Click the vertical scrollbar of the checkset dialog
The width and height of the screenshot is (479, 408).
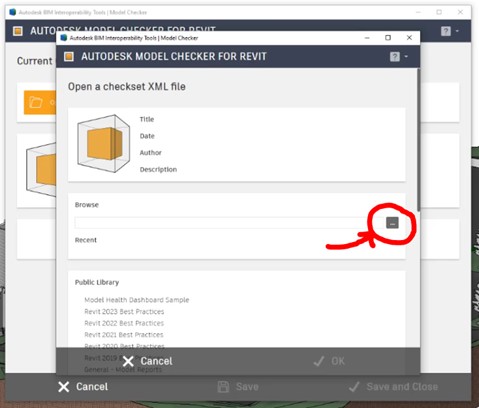(418, 140)
